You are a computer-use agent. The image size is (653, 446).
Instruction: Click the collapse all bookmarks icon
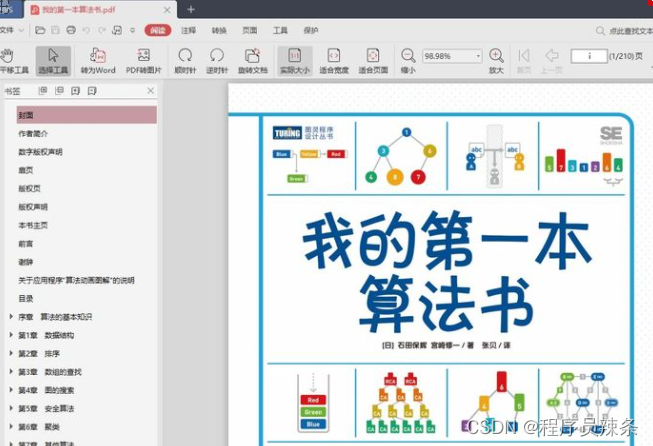point(59,91)
